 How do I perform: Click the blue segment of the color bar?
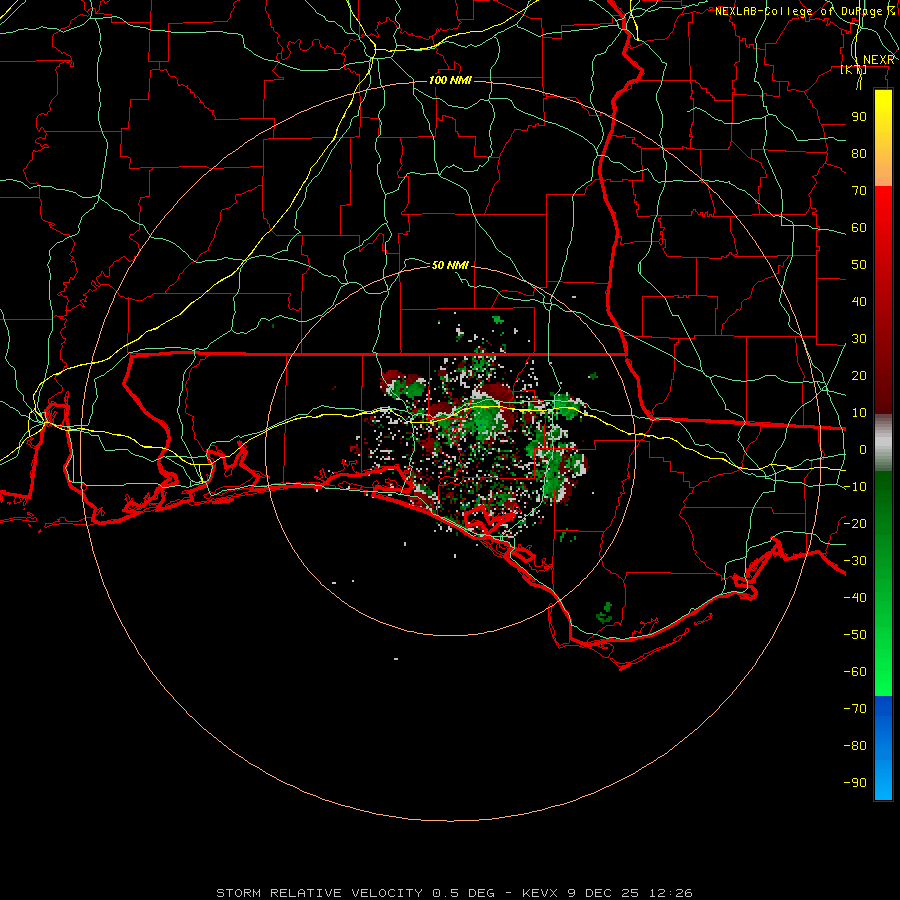pyautogui.click(x=883, y=748)
